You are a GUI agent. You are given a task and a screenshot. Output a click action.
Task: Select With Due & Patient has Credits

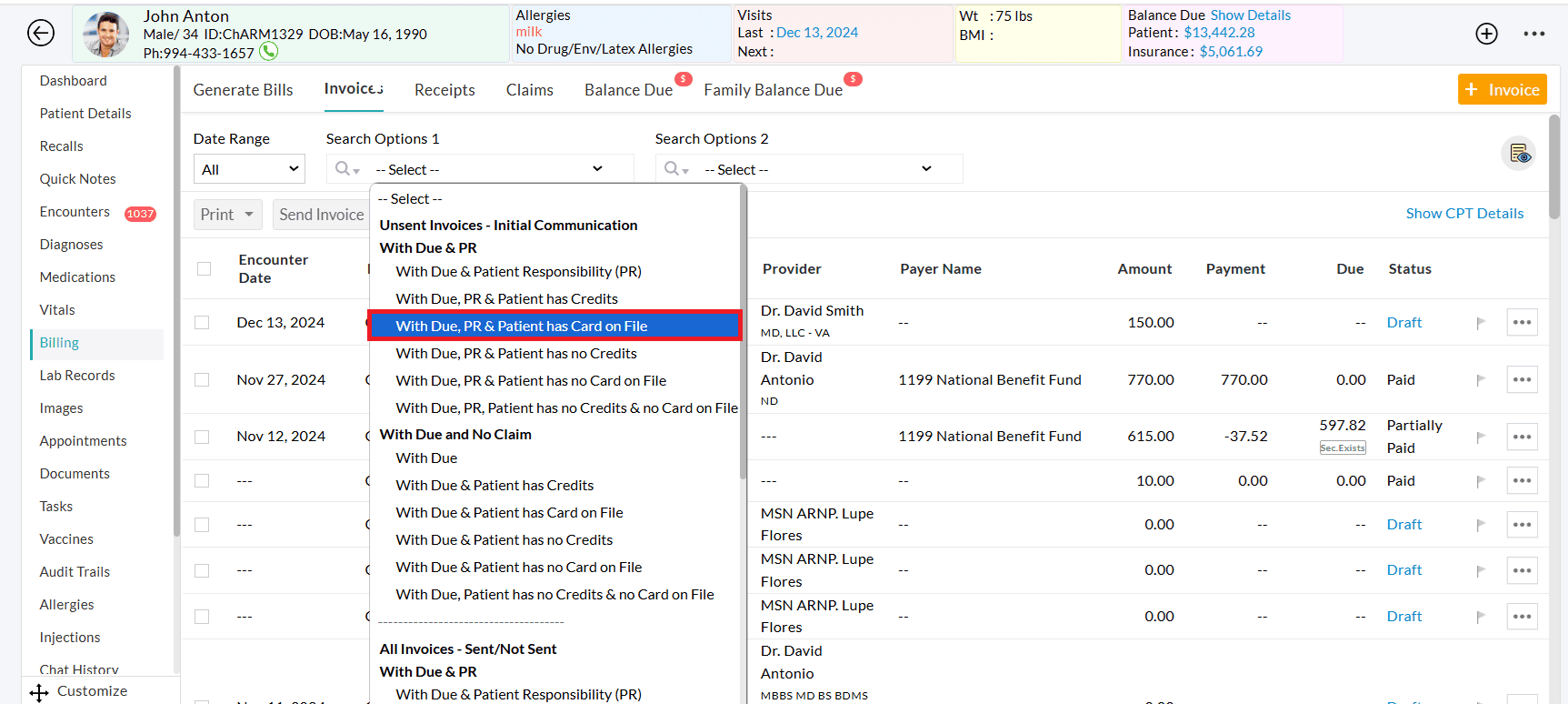[x=494, y=486]
